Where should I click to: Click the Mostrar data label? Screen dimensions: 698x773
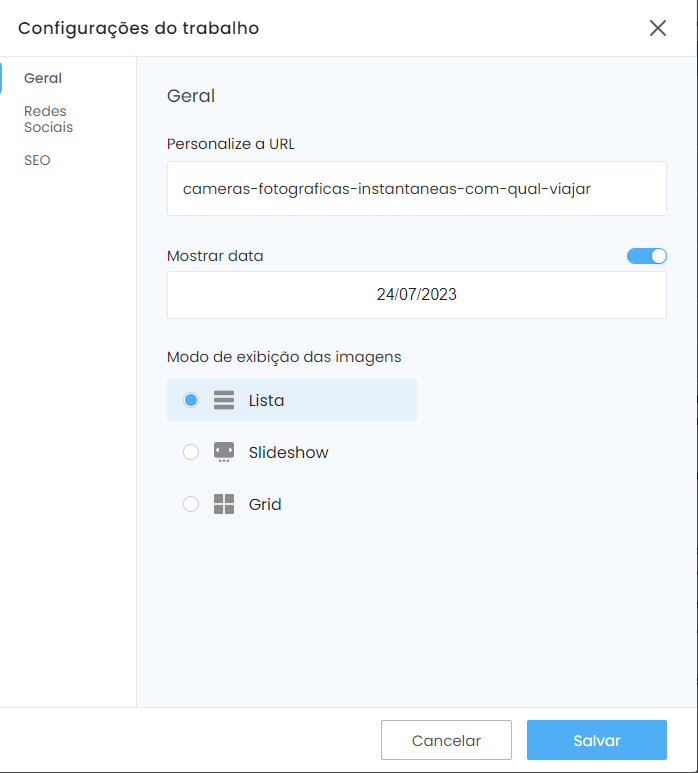215,256
